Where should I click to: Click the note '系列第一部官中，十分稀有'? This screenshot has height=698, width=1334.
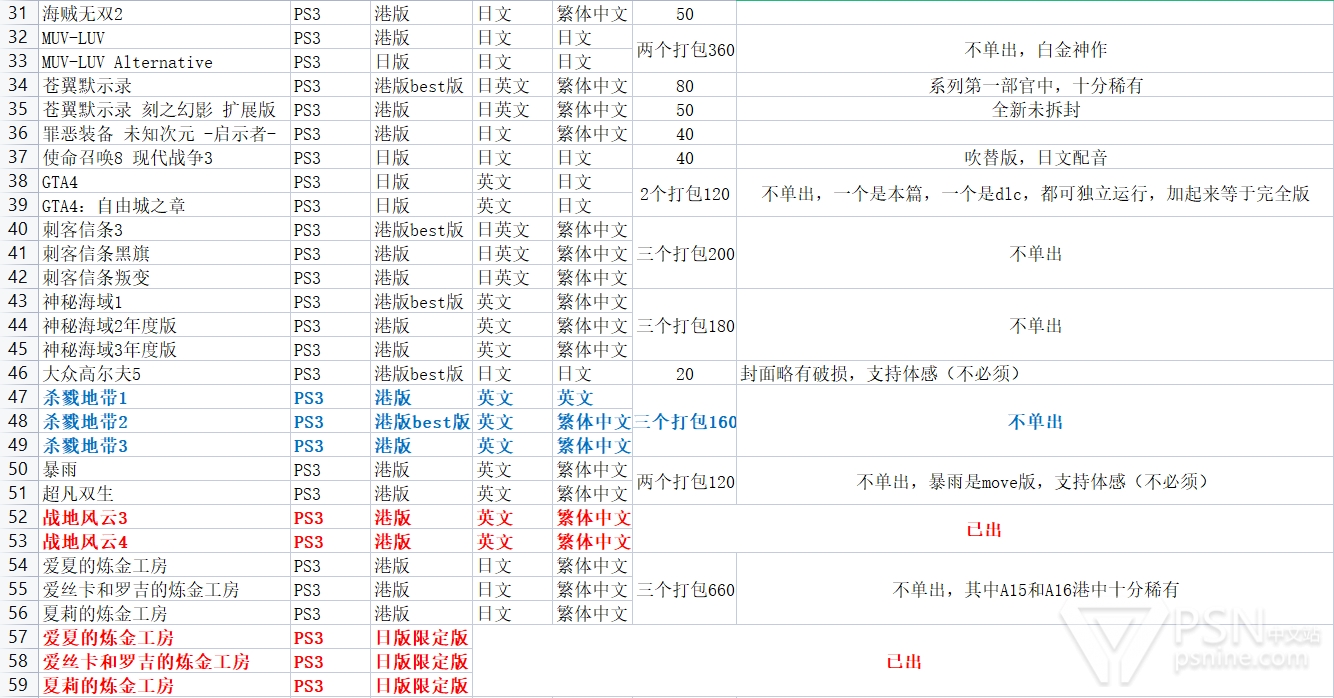1035,86
